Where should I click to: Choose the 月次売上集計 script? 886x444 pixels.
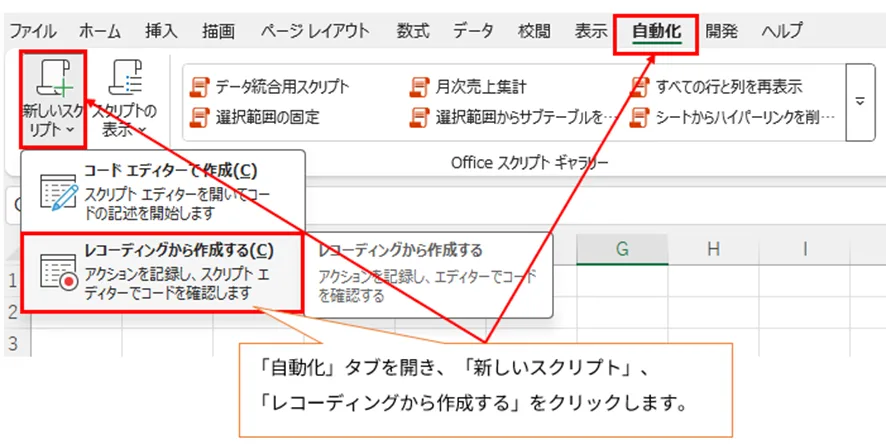[x=468, y=87]
